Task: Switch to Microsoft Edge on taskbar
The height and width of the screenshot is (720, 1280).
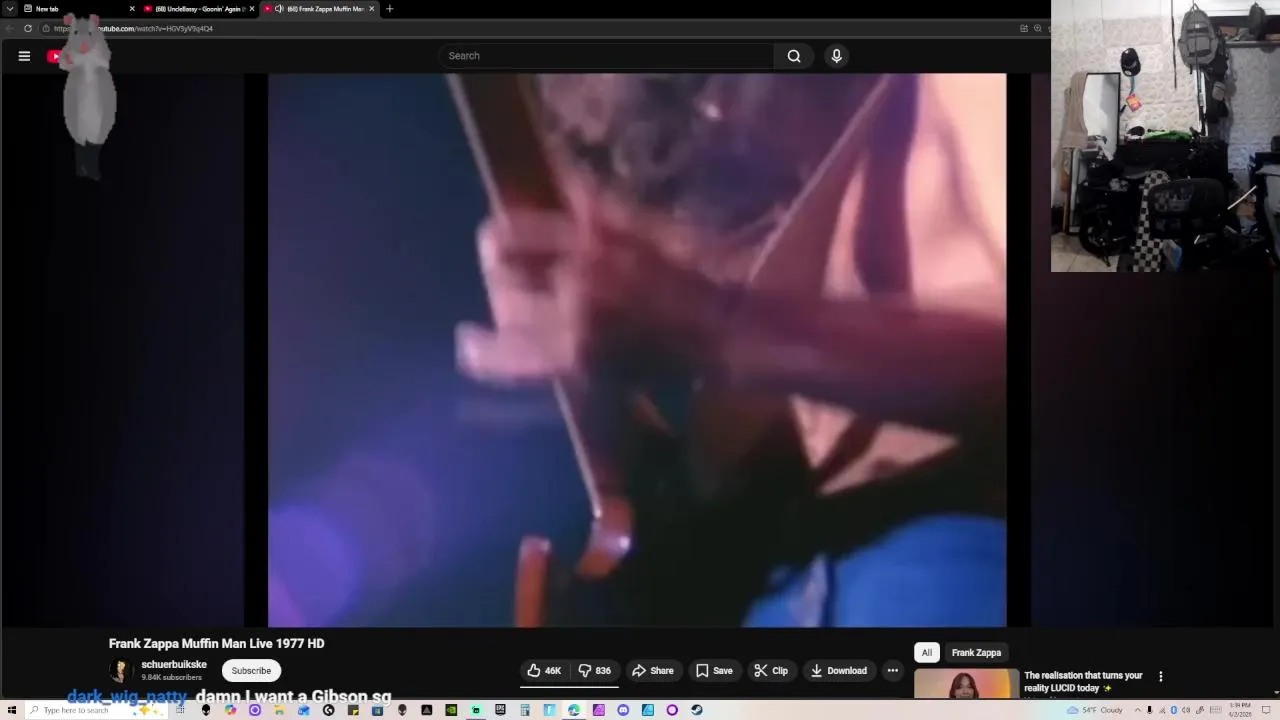Action: pos(573,710)
